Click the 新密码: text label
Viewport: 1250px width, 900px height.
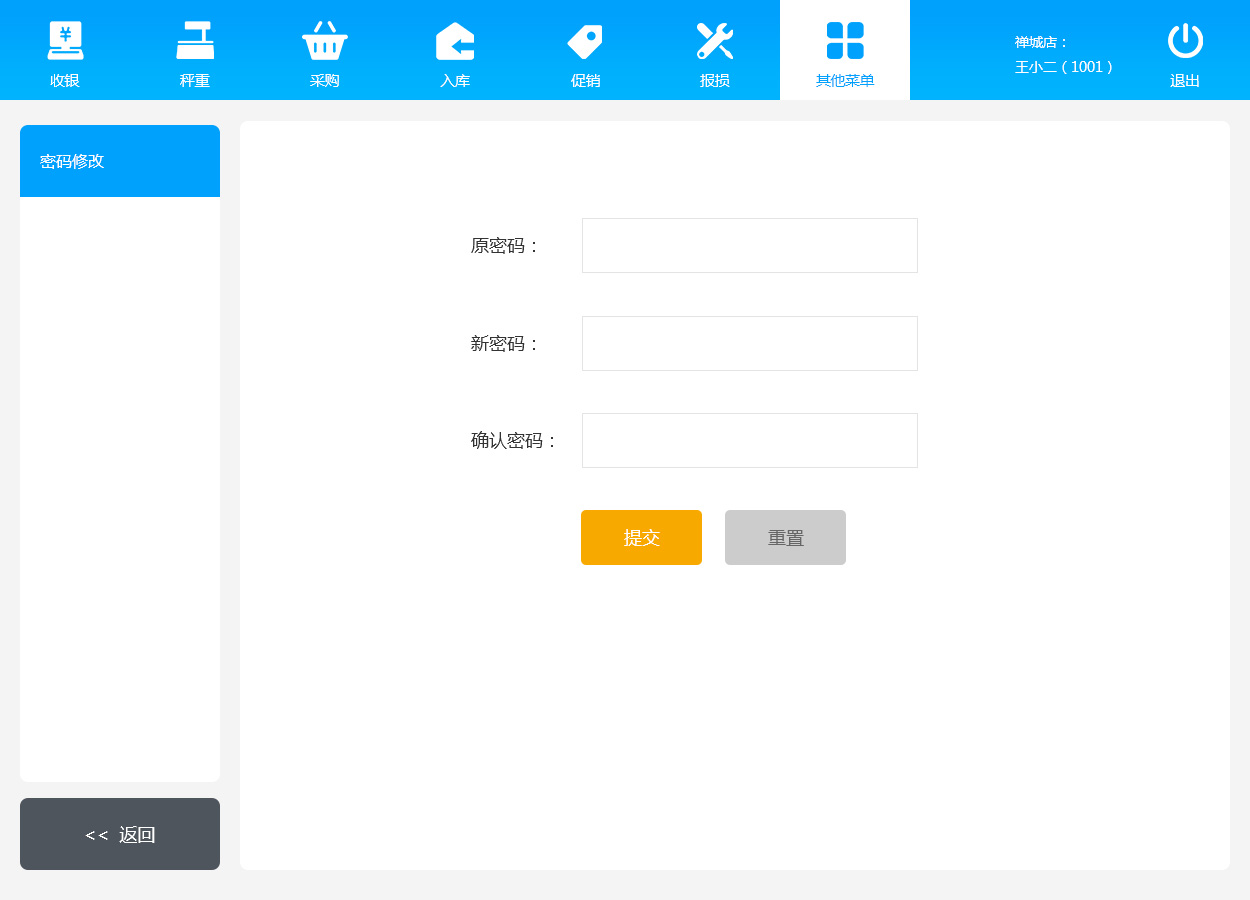coord(505,344)
